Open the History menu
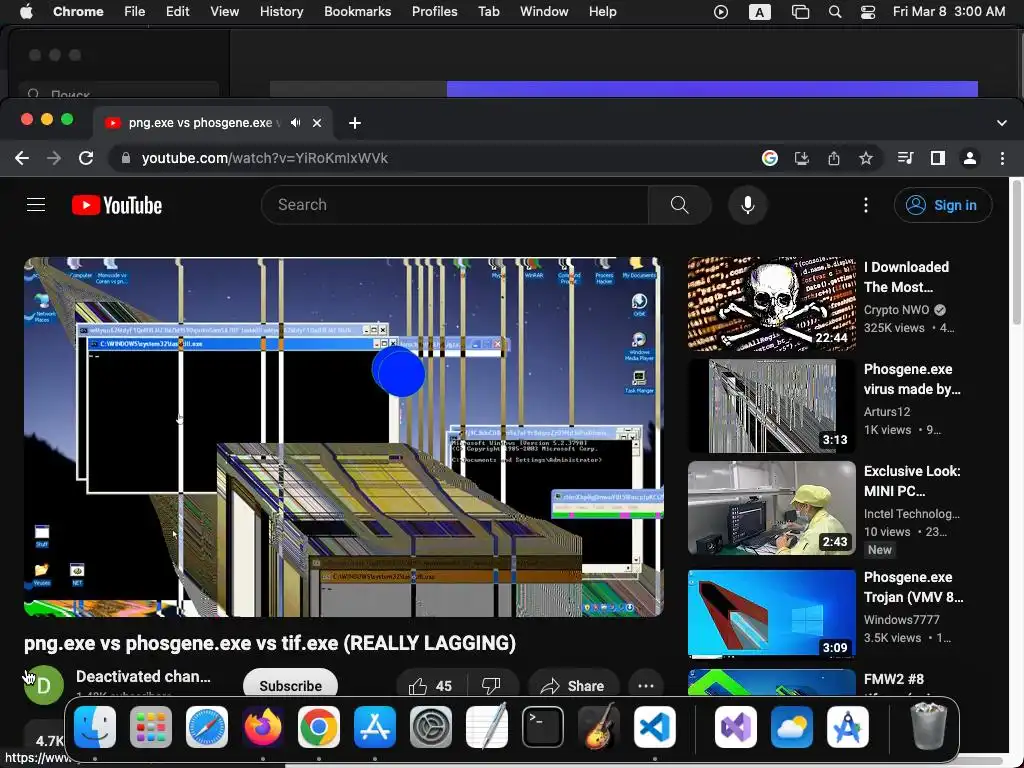Screen dimensions: 1024x768 click(x=281, y=11)
